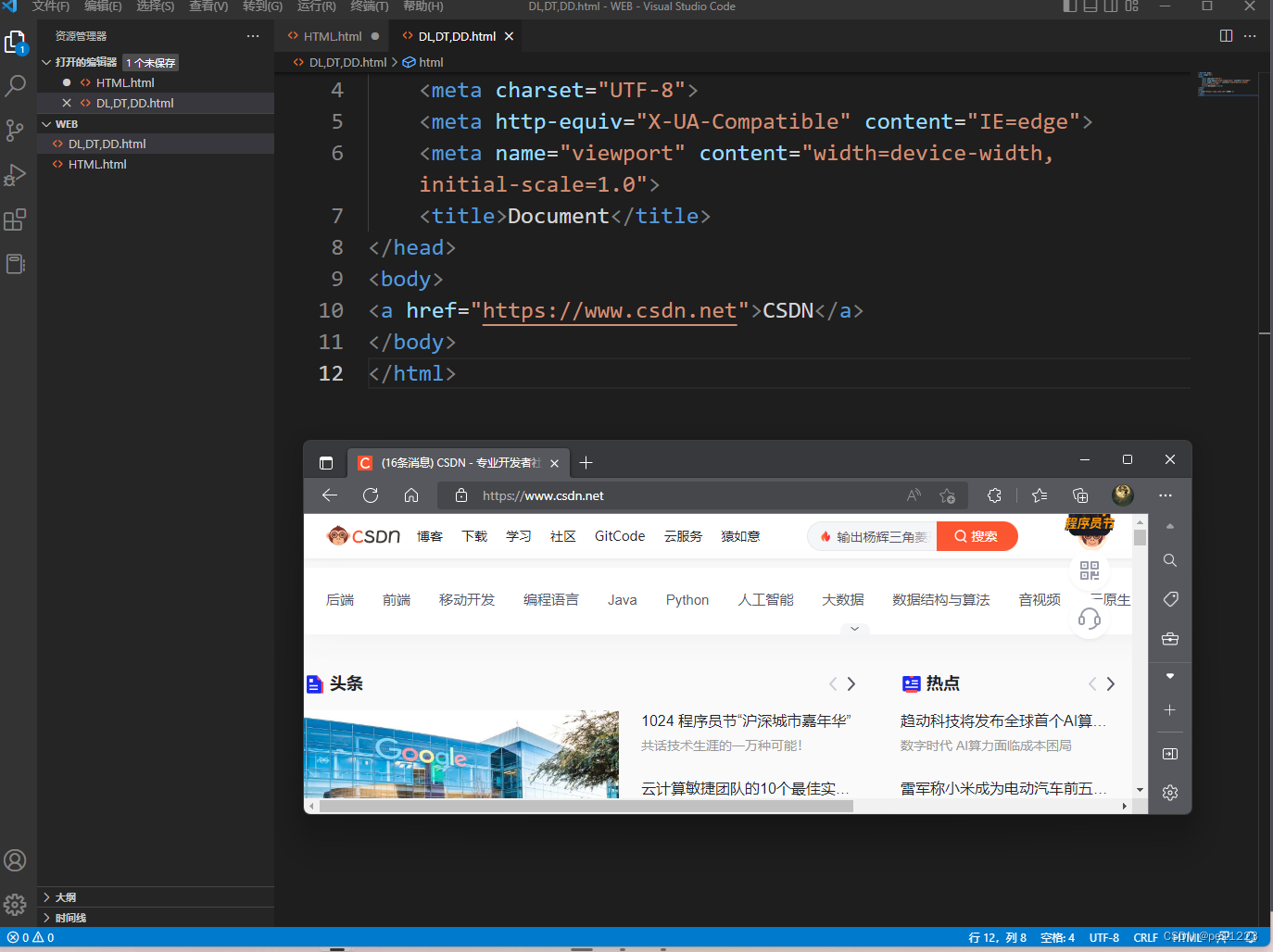Open a new browser tab
The image size is (1273, 952).
pos(586,463)
